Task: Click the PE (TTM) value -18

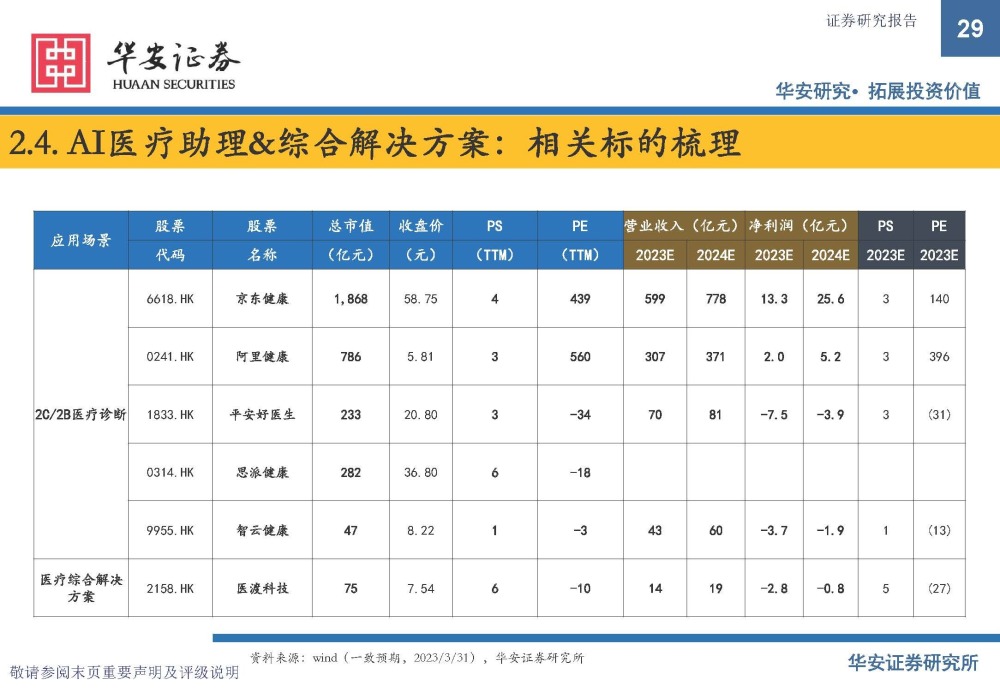Action: (580, 473)
